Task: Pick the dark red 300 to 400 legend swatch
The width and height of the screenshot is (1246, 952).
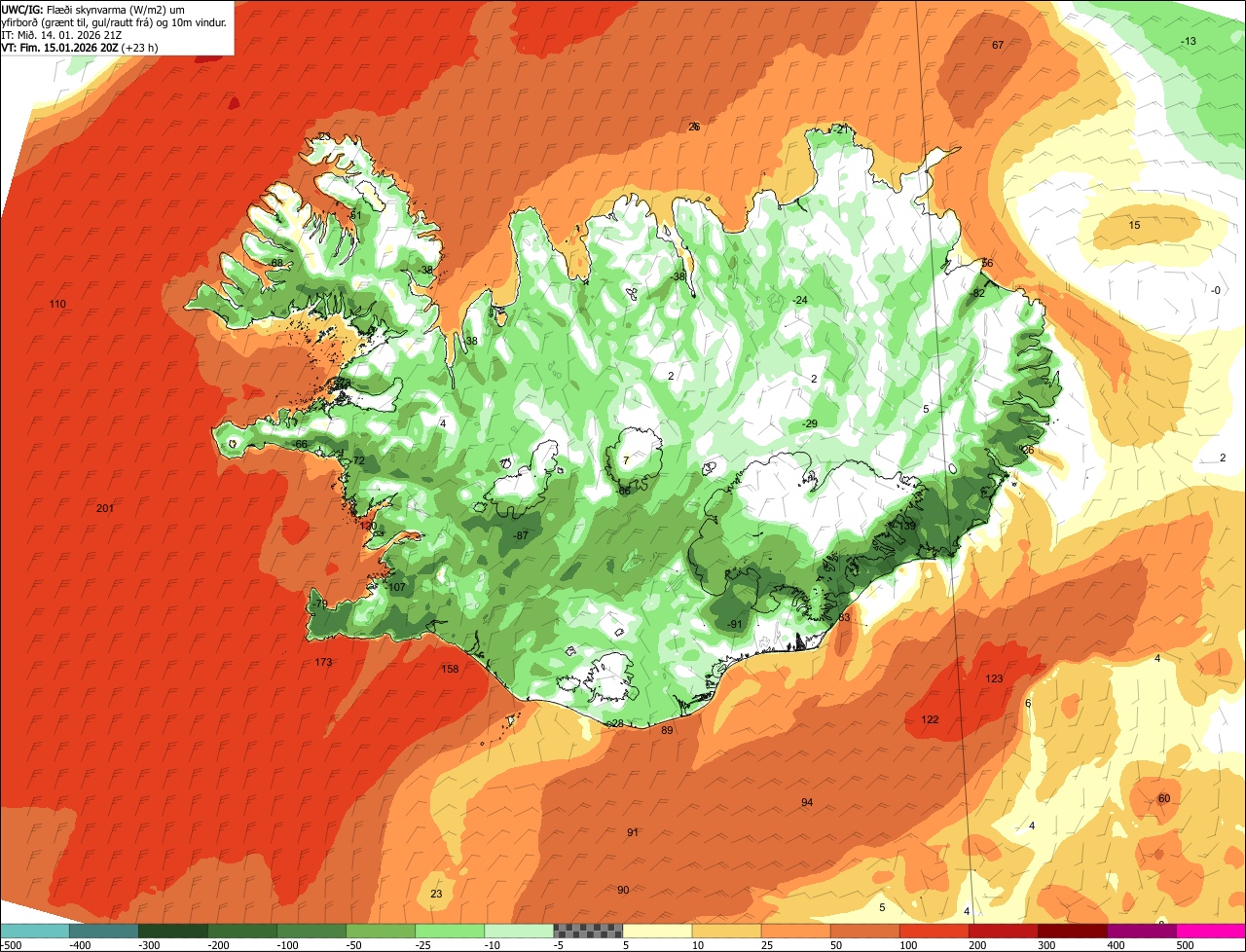Action: [x=1072, y=931]
